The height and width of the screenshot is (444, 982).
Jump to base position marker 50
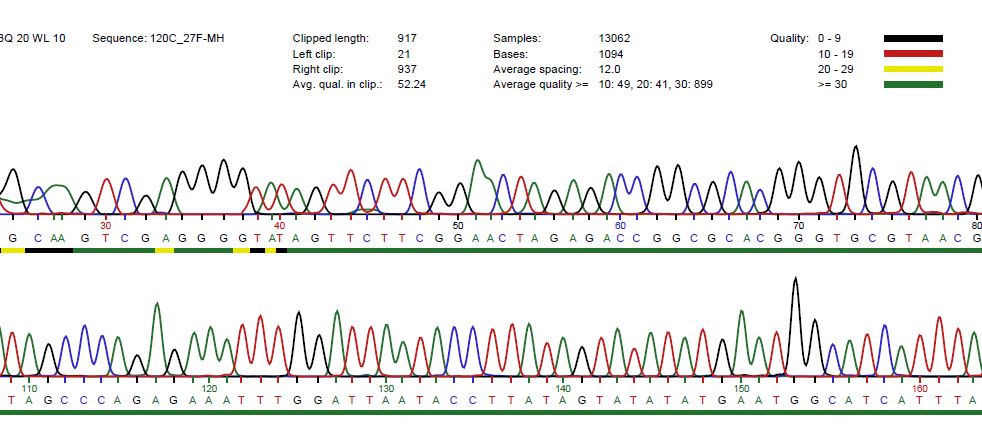click(x=457, y=225)
